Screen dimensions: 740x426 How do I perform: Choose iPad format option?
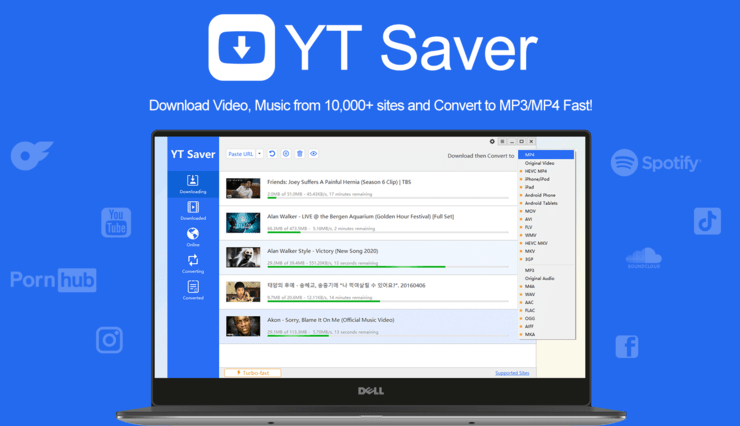coord(529,187)
